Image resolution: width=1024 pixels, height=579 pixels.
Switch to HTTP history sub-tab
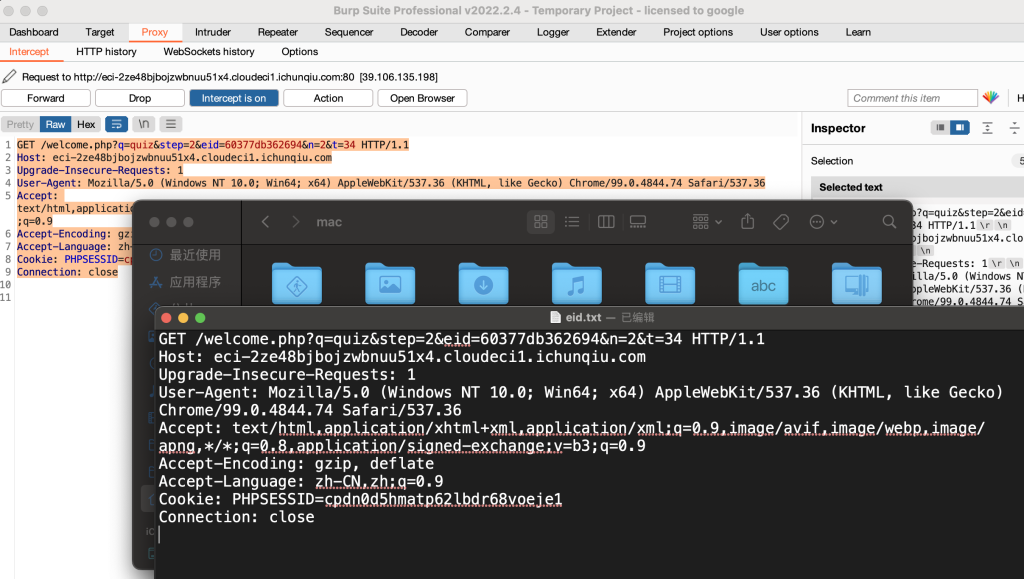106,52
